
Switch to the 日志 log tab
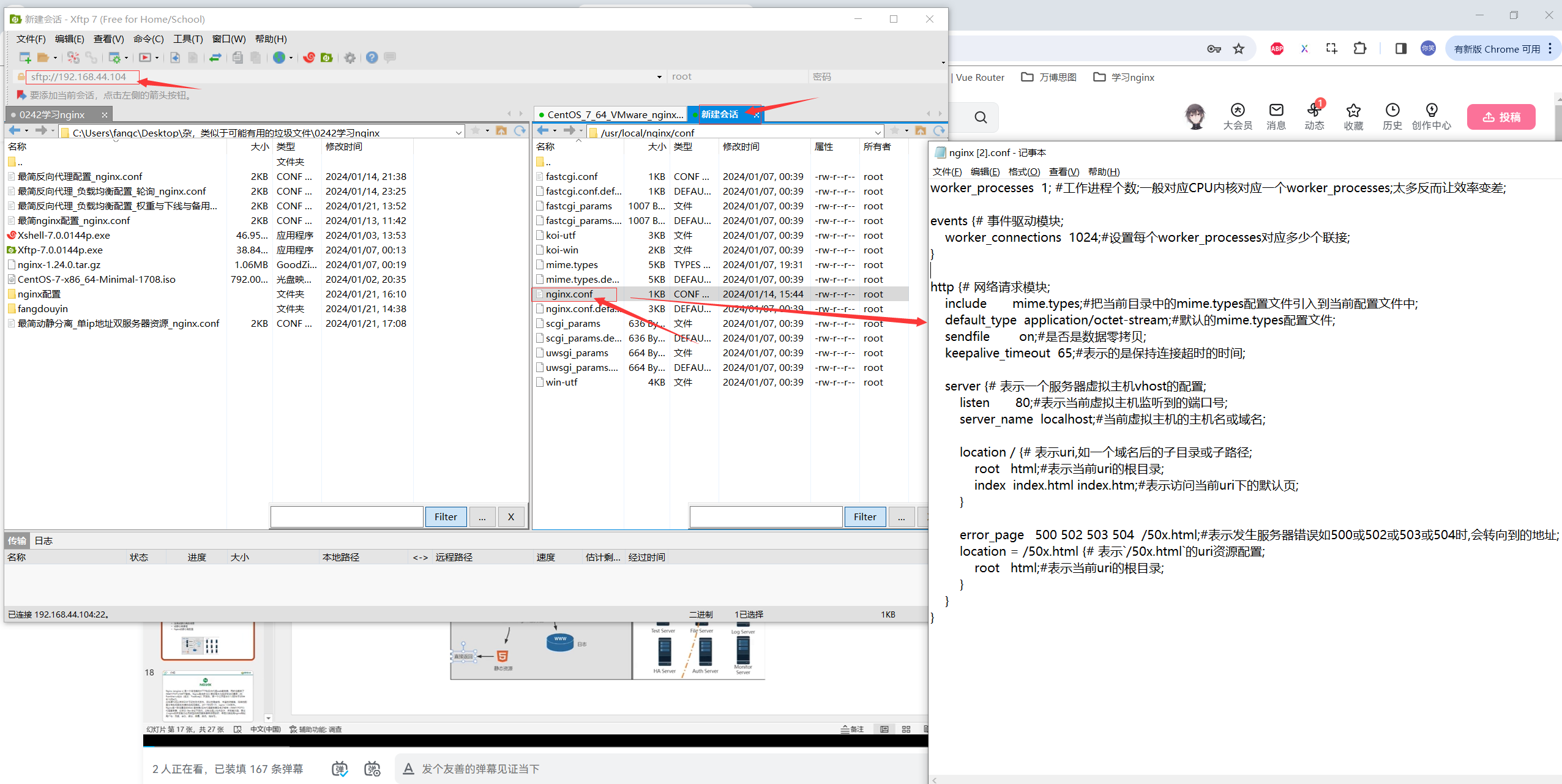tap(43, 541)
